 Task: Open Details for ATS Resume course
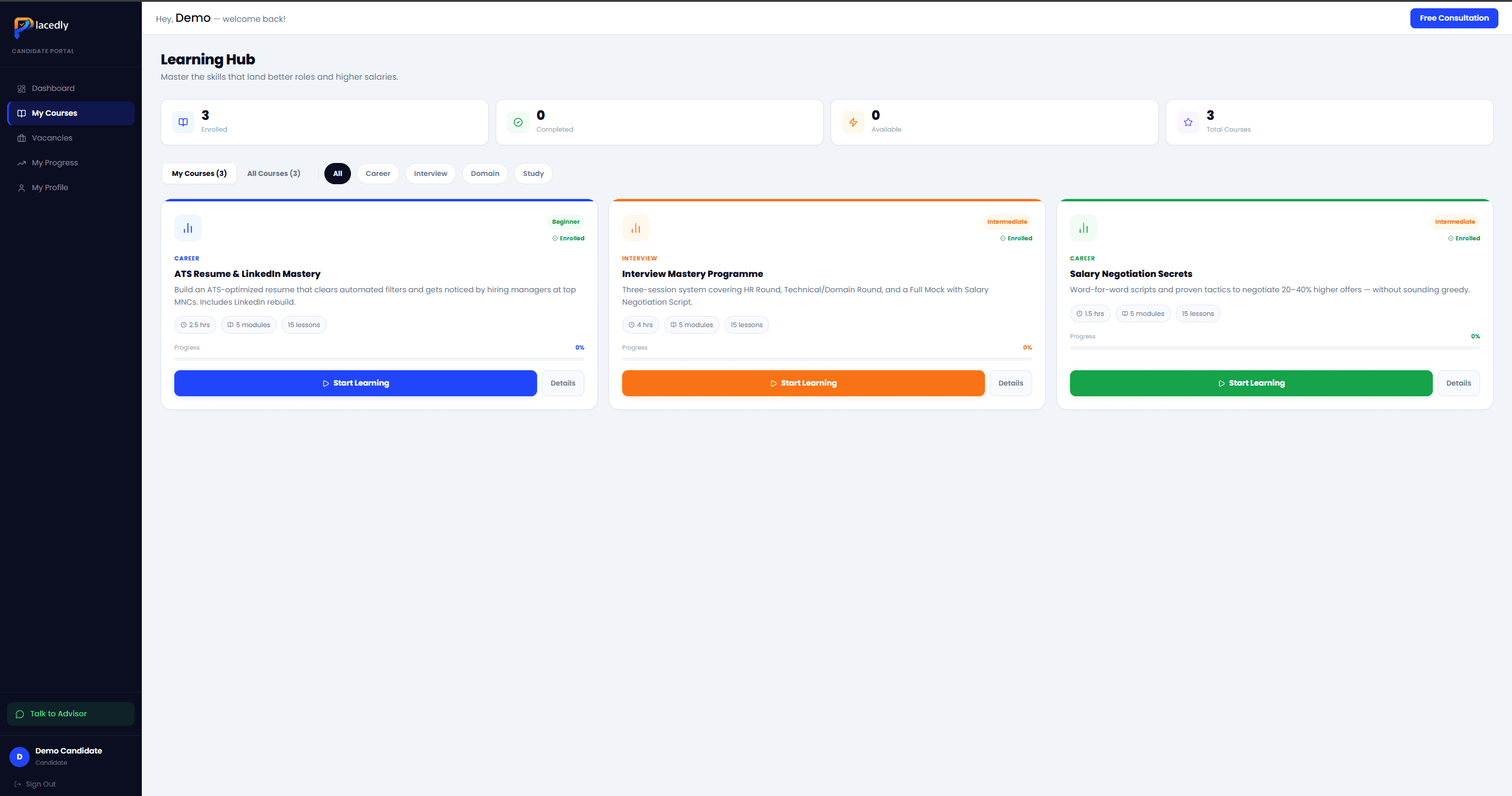tap(563, 383)
